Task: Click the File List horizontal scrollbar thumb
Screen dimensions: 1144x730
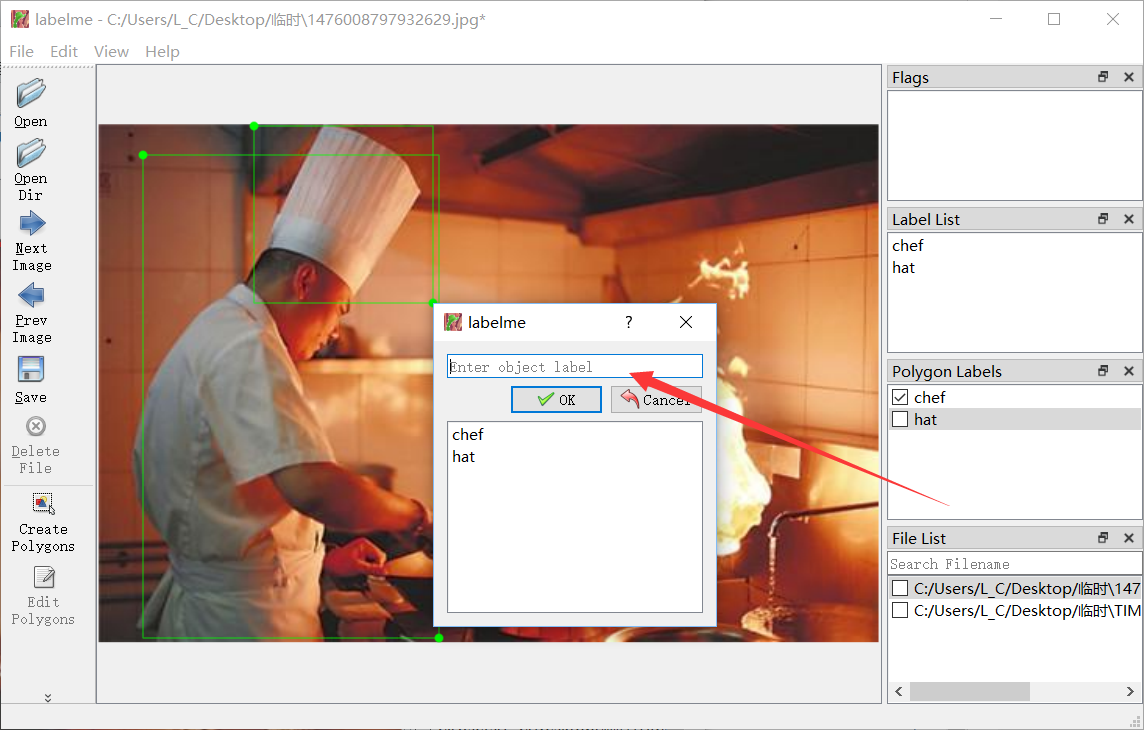Action: tap(970, 691)
